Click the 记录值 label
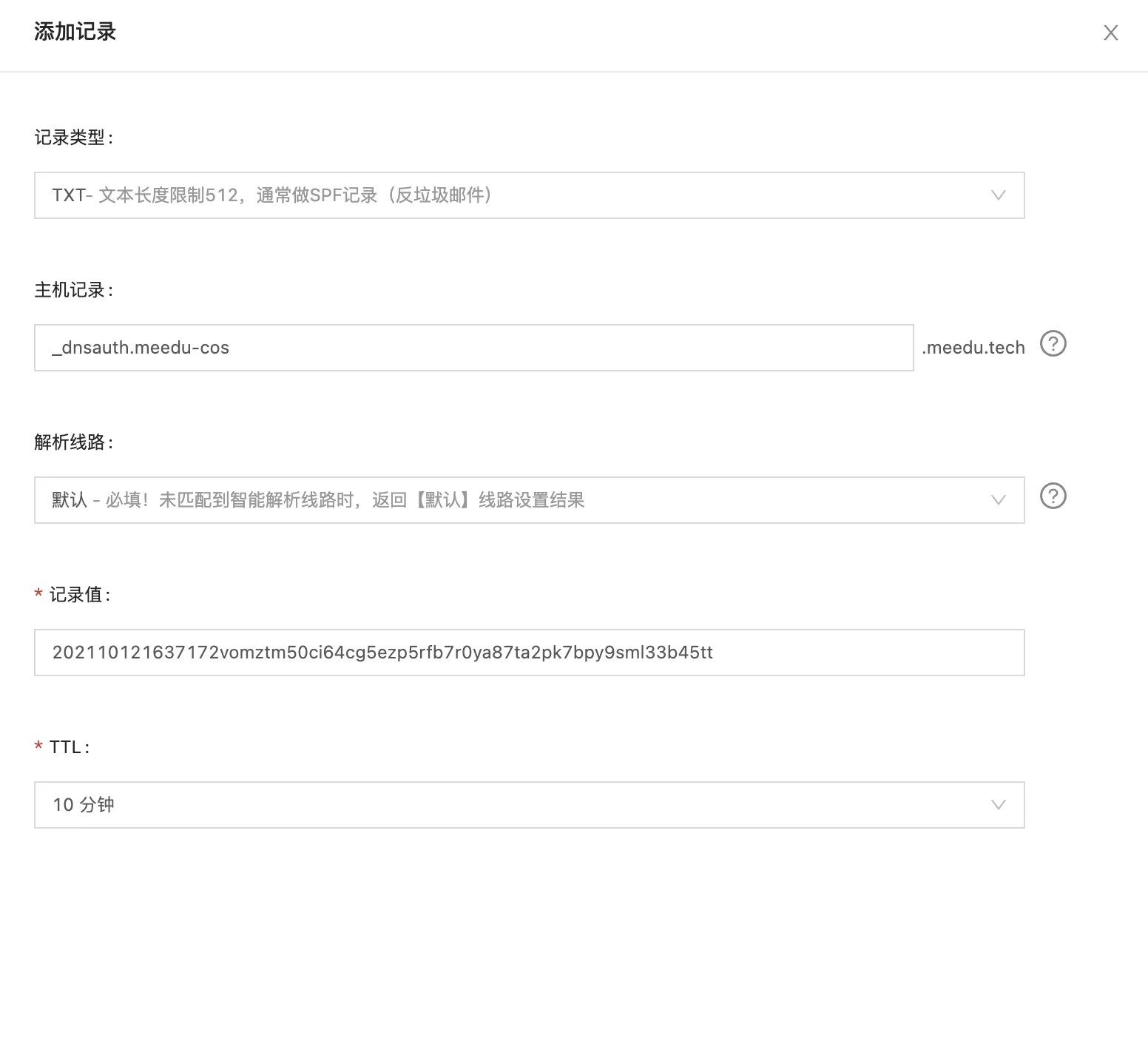This screenshot has width=1148, height=1055. tap(80, 595)
